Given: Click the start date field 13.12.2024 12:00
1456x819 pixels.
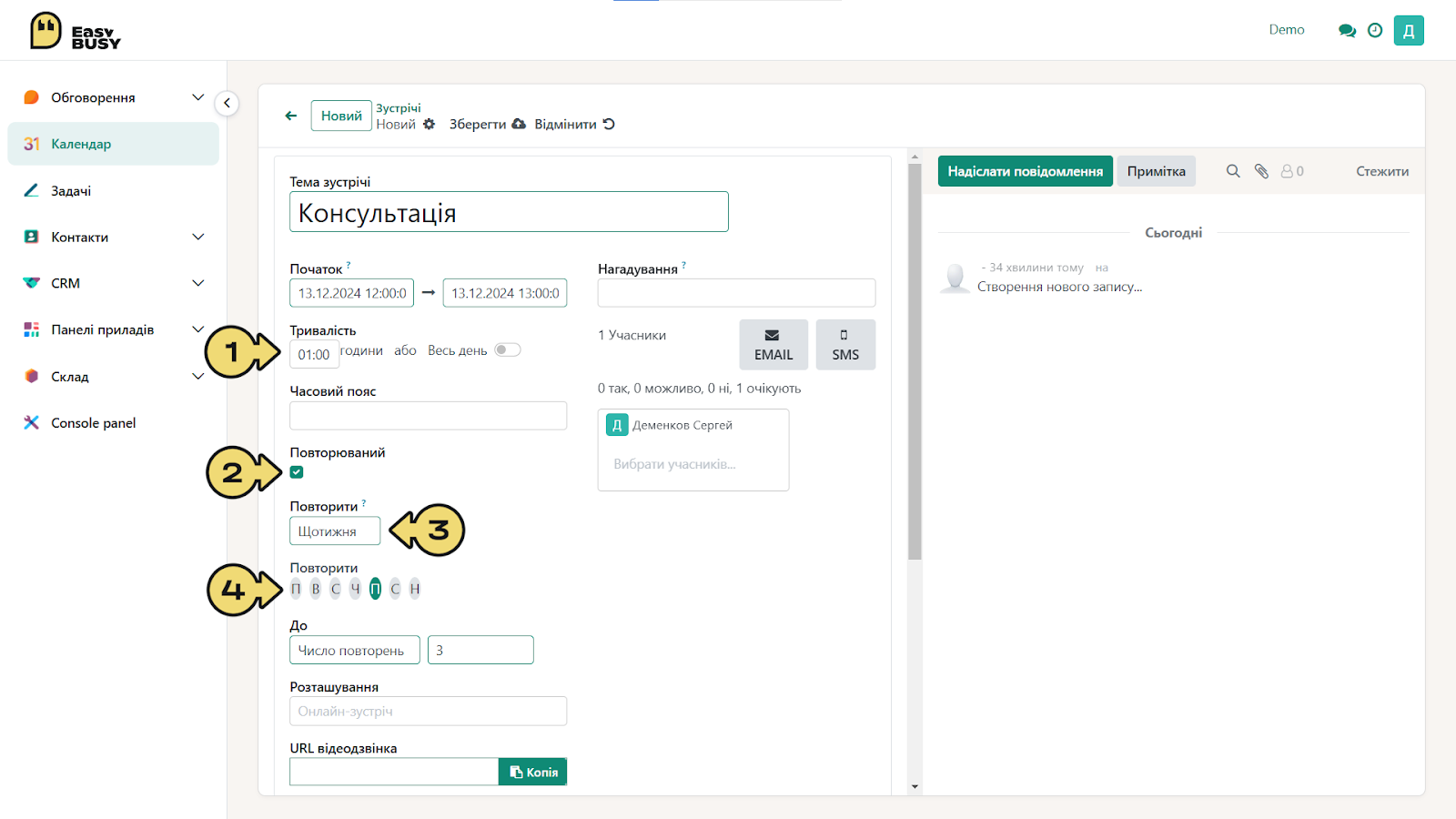Looking at the screenshot, I should tap(352, 293).
